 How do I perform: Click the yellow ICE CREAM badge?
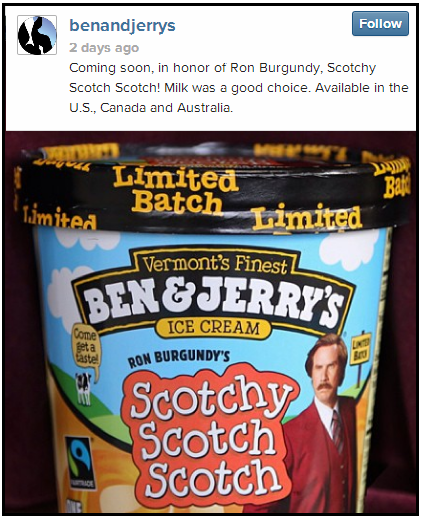click(213, 327)
